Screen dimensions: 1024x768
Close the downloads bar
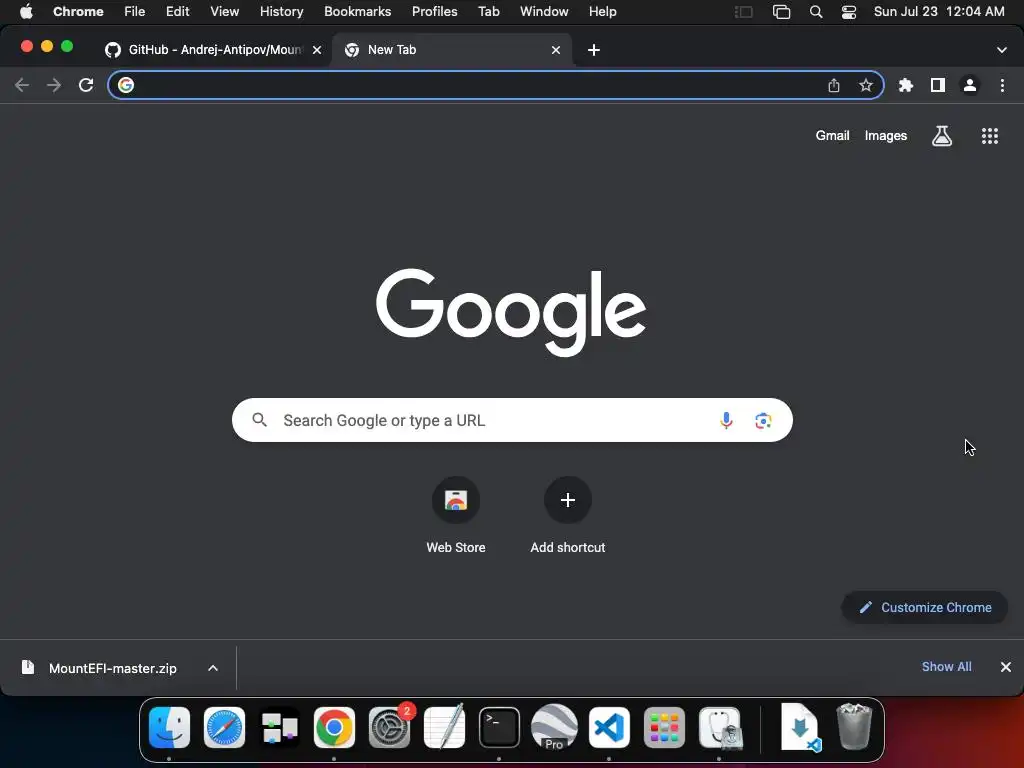(1006, 667)
